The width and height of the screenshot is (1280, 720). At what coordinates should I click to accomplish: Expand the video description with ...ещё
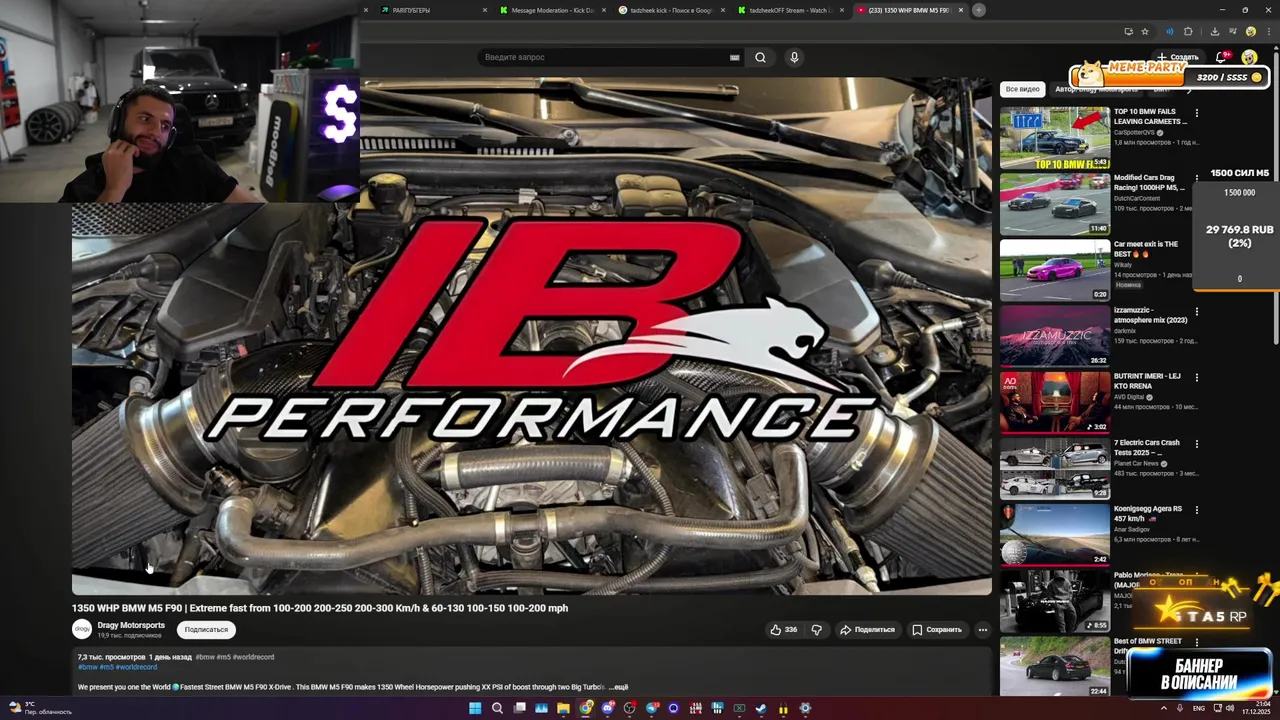pos(619,687)
